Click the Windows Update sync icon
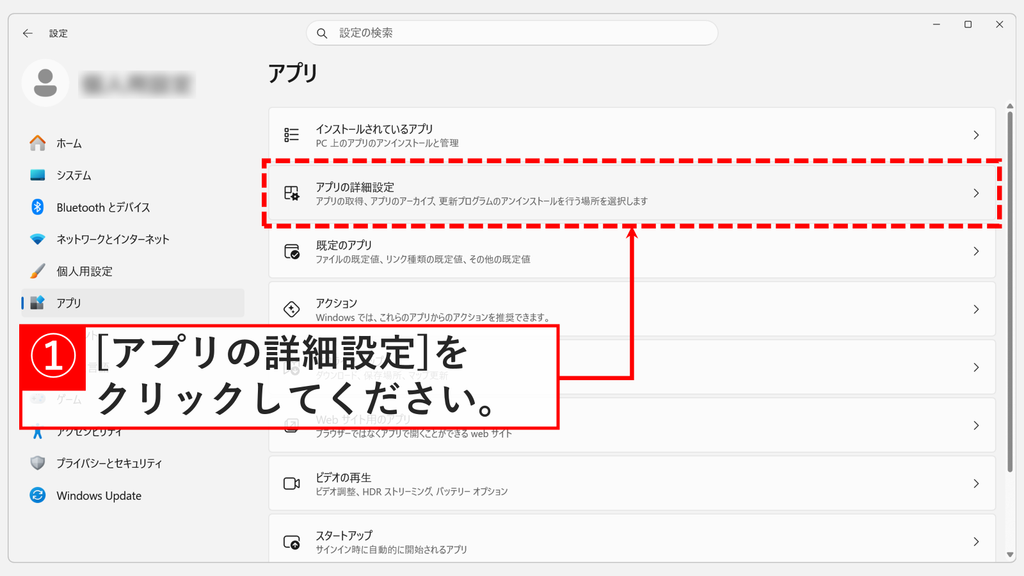 (x=38, y=496)
